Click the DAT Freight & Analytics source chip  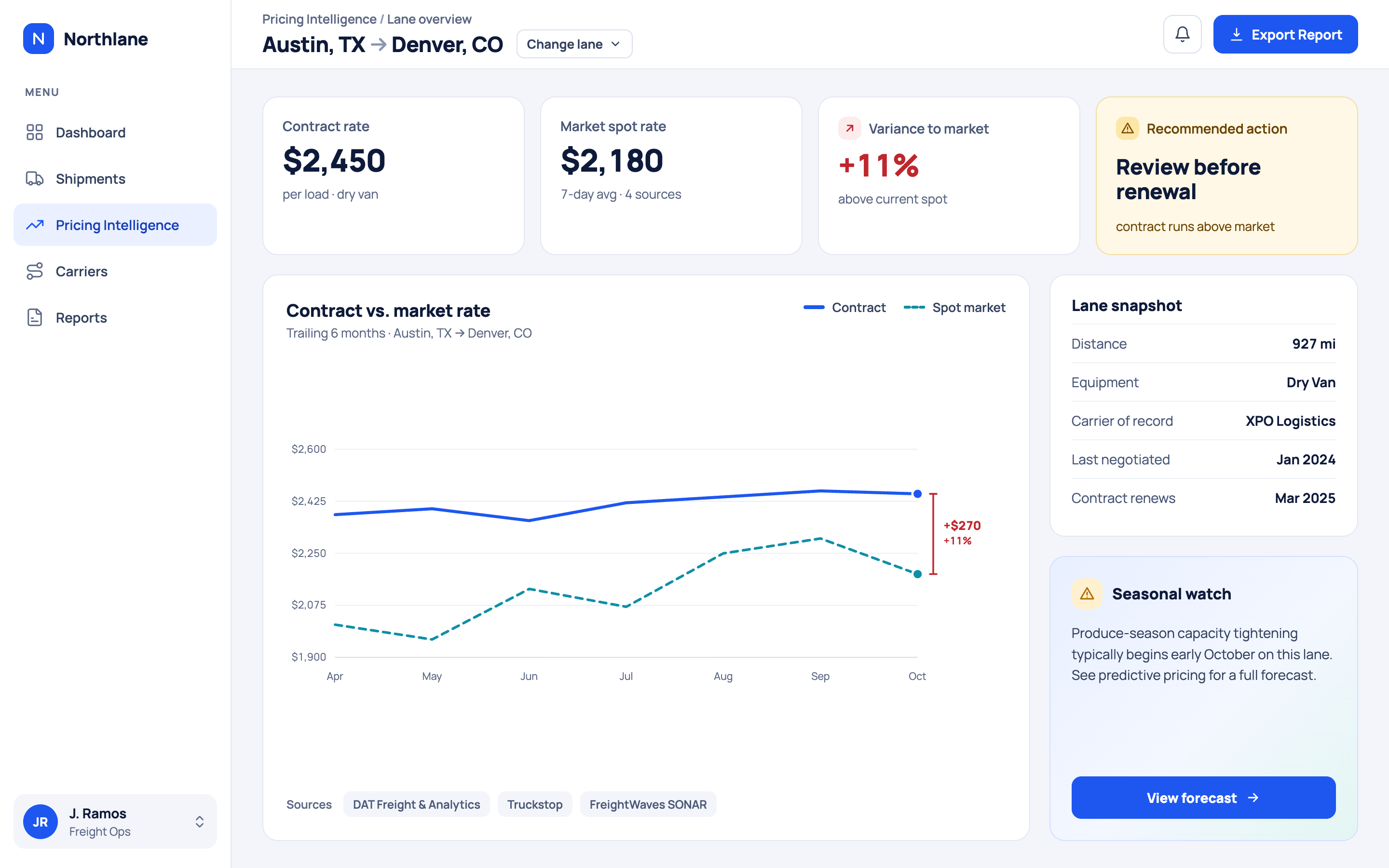click(x=416, y=804)
